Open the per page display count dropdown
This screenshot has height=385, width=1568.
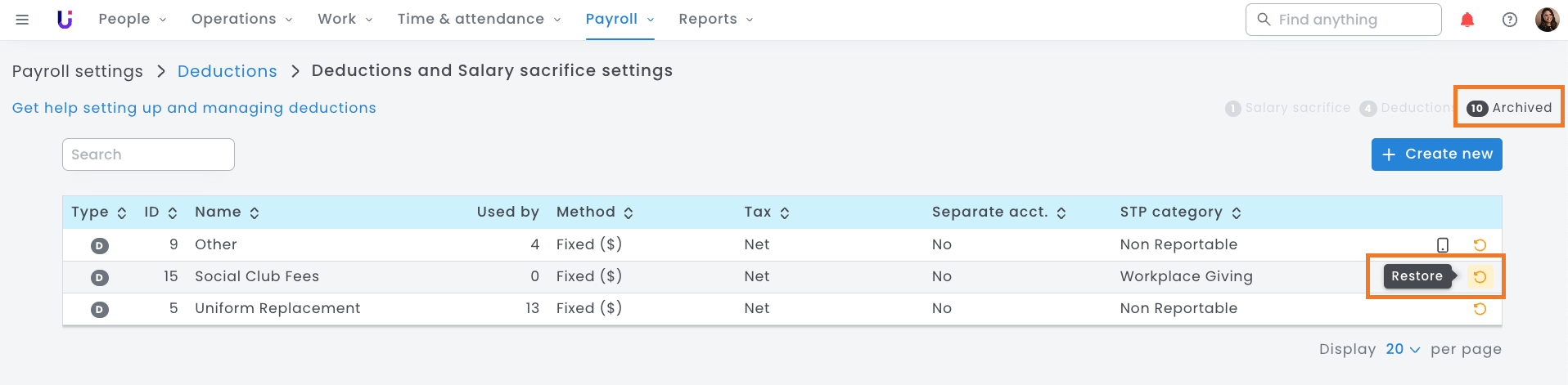coord(1403,349)
